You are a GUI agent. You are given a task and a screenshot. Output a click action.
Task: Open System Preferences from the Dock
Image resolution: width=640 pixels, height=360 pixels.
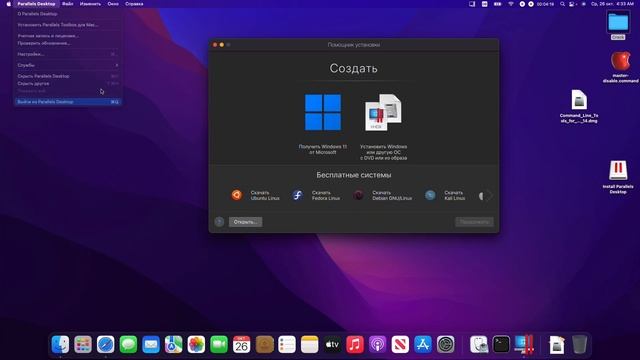click(x=445, y=344)
